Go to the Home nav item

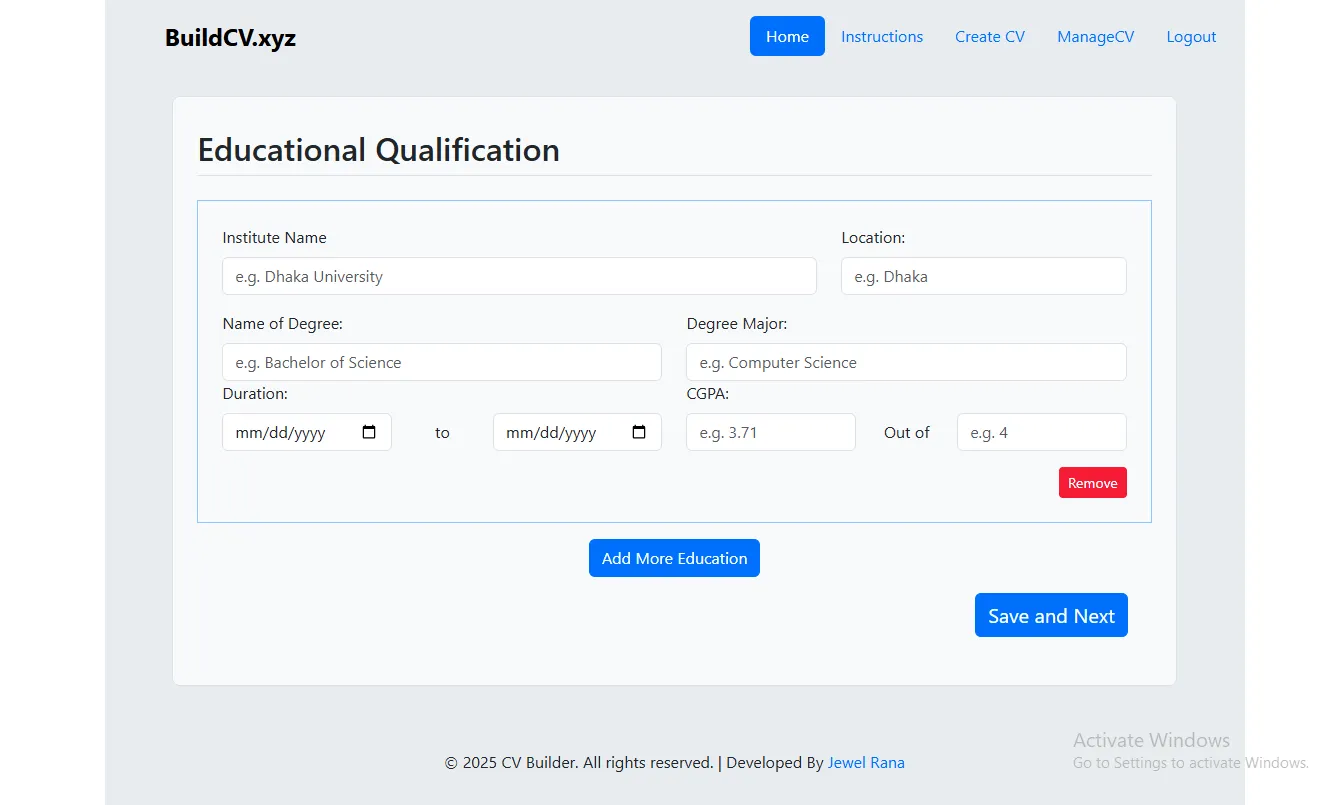(x=787, y=36)
